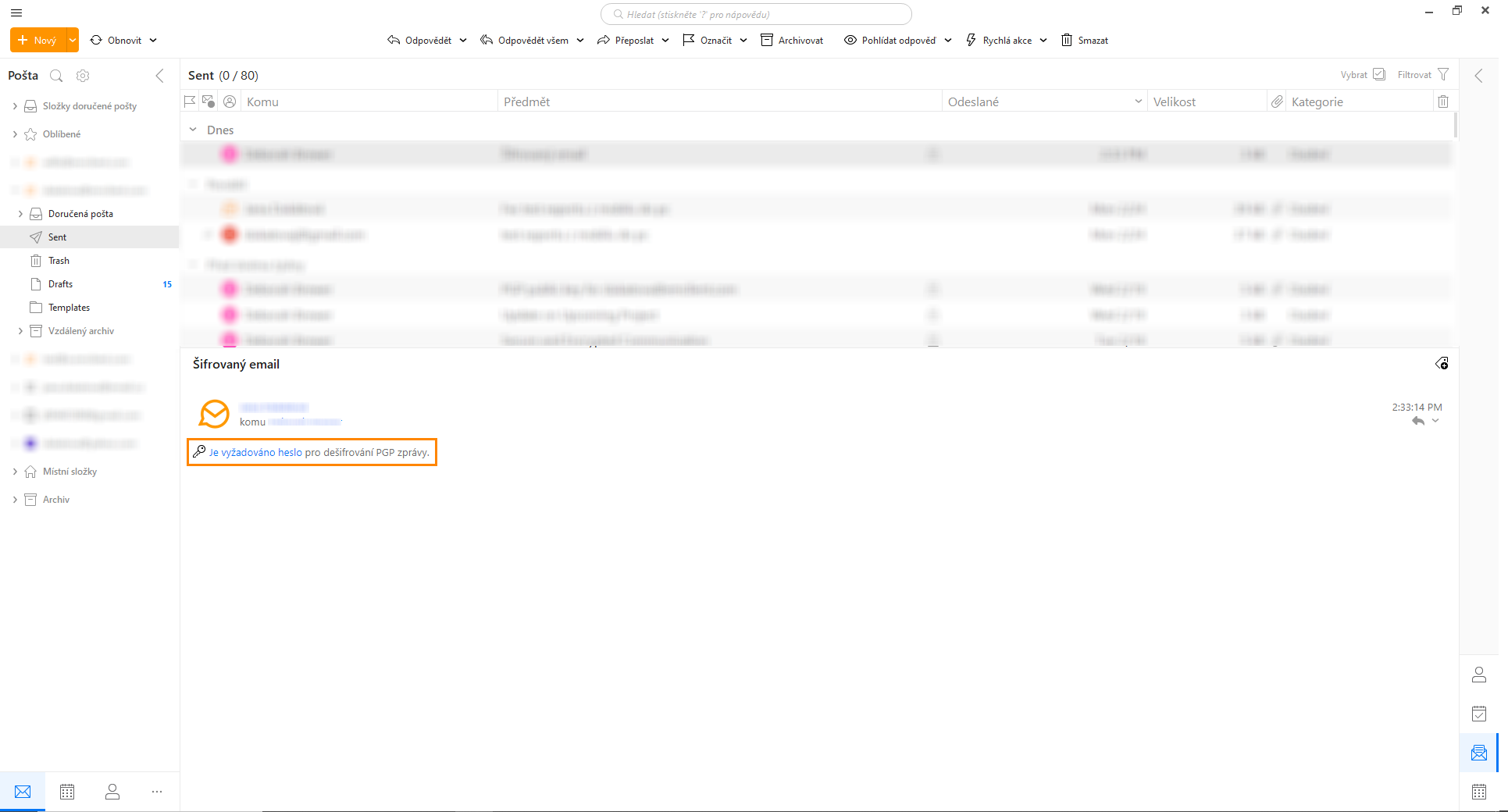The height and width of the screenshot is (812, 1508).
Task: Open the Templates folder
Action: click(x=69, y=308)
